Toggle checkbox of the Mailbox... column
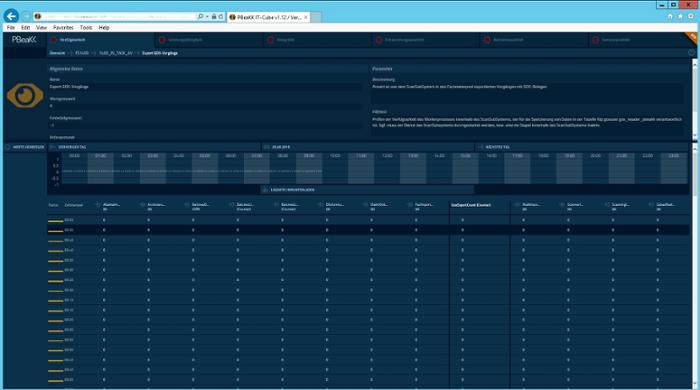 [x=517, y=205]
